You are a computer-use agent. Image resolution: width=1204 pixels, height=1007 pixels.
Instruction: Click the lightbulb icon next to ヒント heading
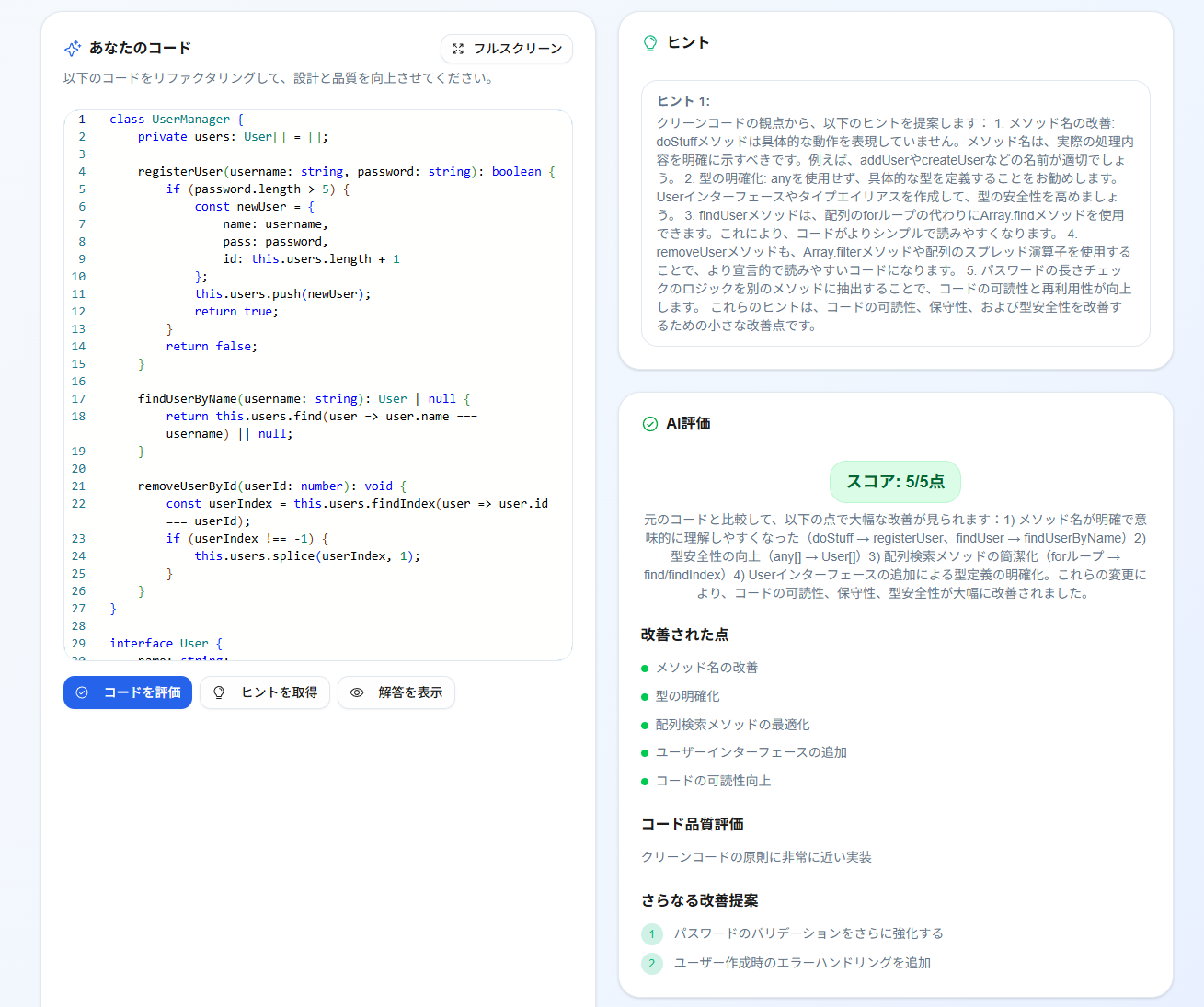(x=650, y=43)
